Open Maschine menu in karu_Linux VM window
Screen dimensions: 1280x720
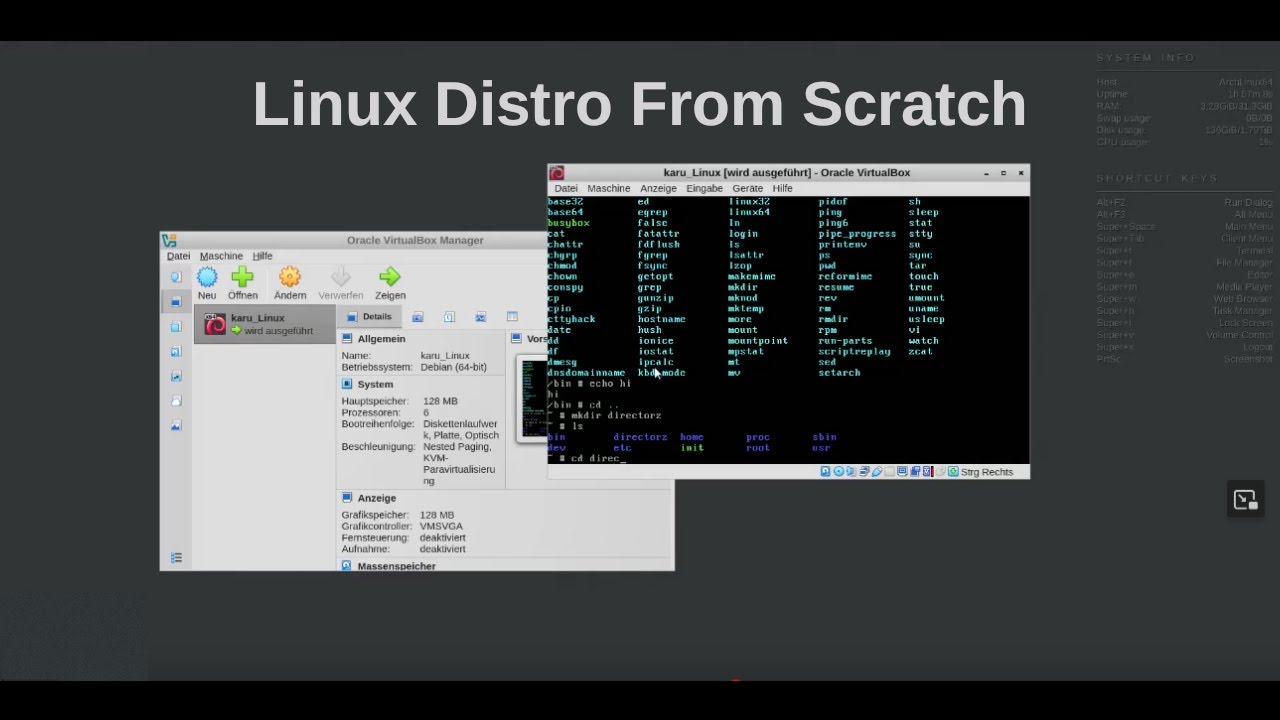[609, 188]
